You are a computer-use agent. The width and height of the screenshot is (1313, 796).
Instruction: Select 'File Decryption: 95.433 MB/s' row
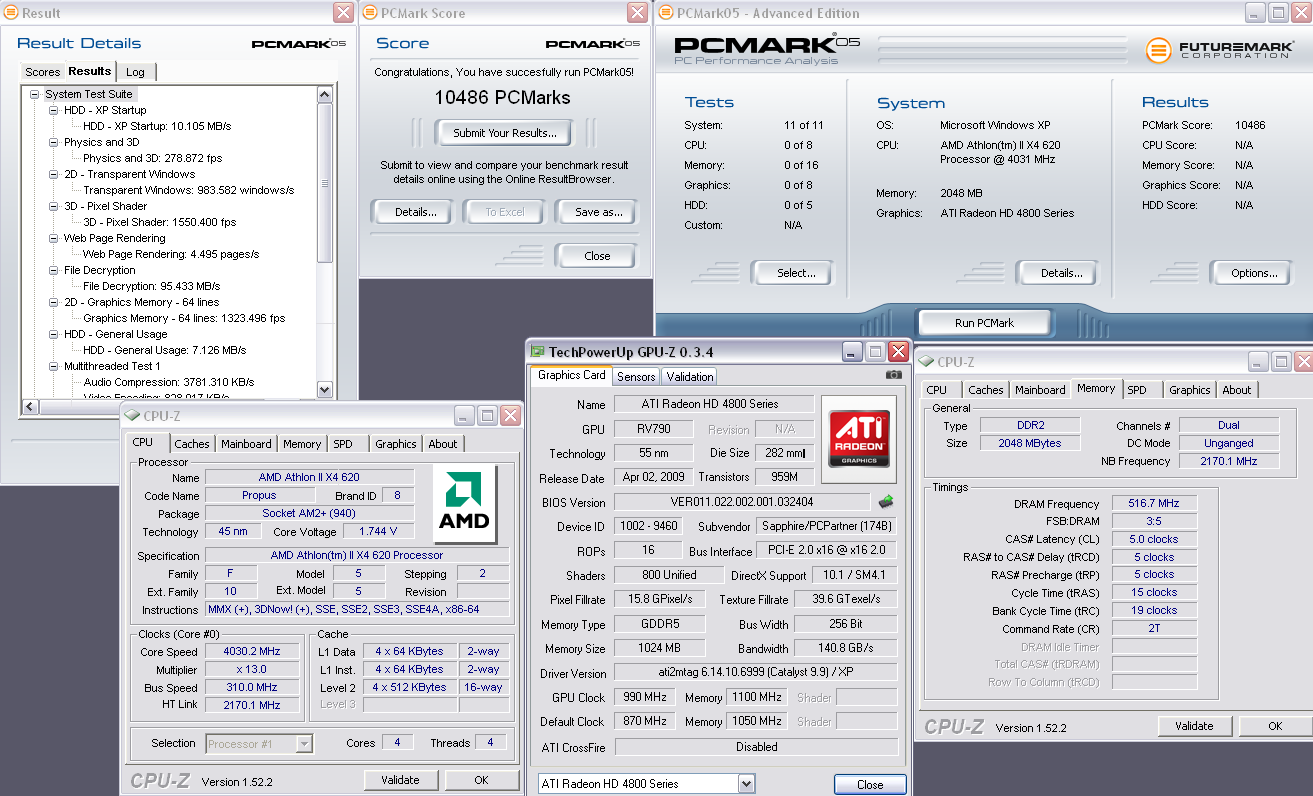[151, 286]
